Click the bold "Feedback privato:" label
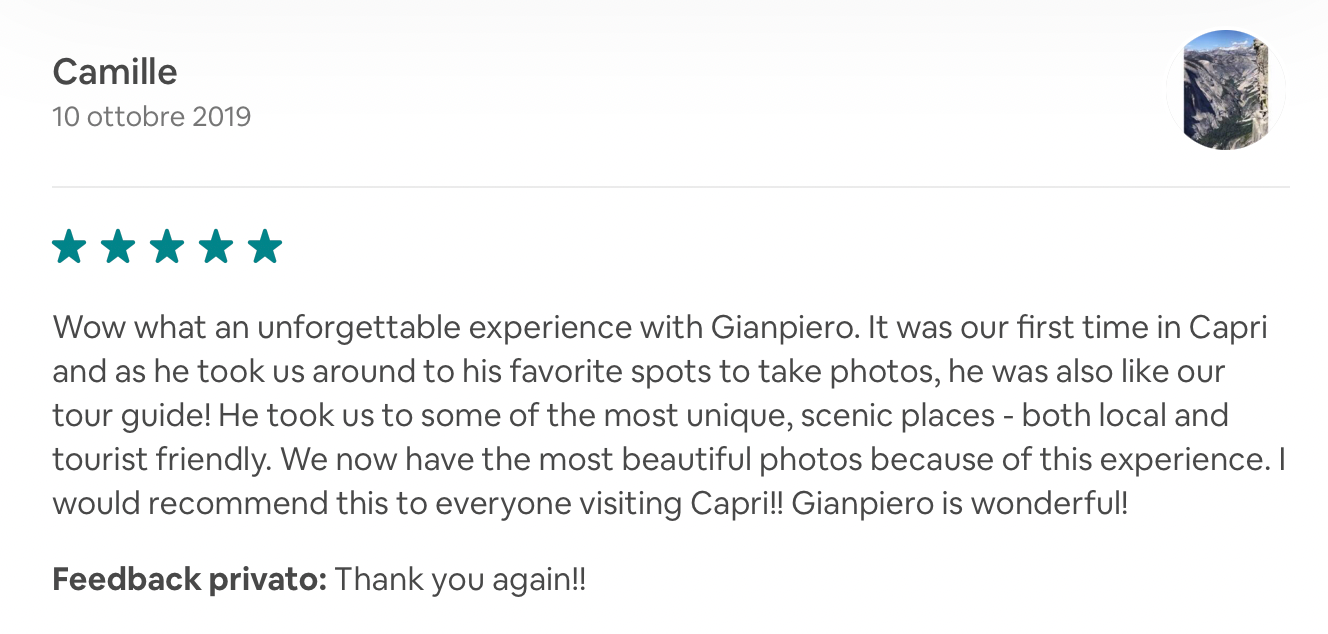 pyautogui.click(x=189, y=579)
